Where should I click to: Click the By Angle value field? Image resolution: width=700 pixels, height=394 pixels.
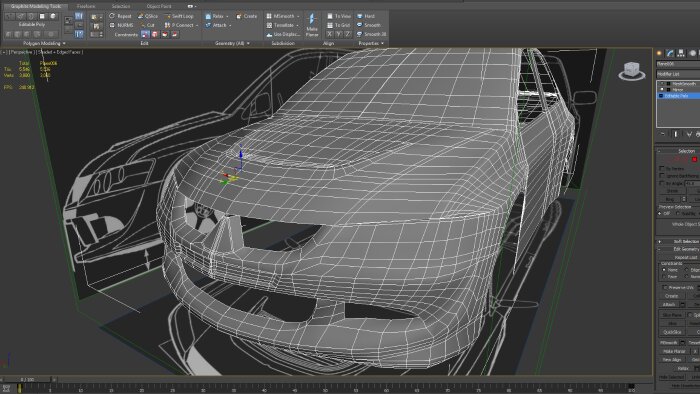coord(692,183)
